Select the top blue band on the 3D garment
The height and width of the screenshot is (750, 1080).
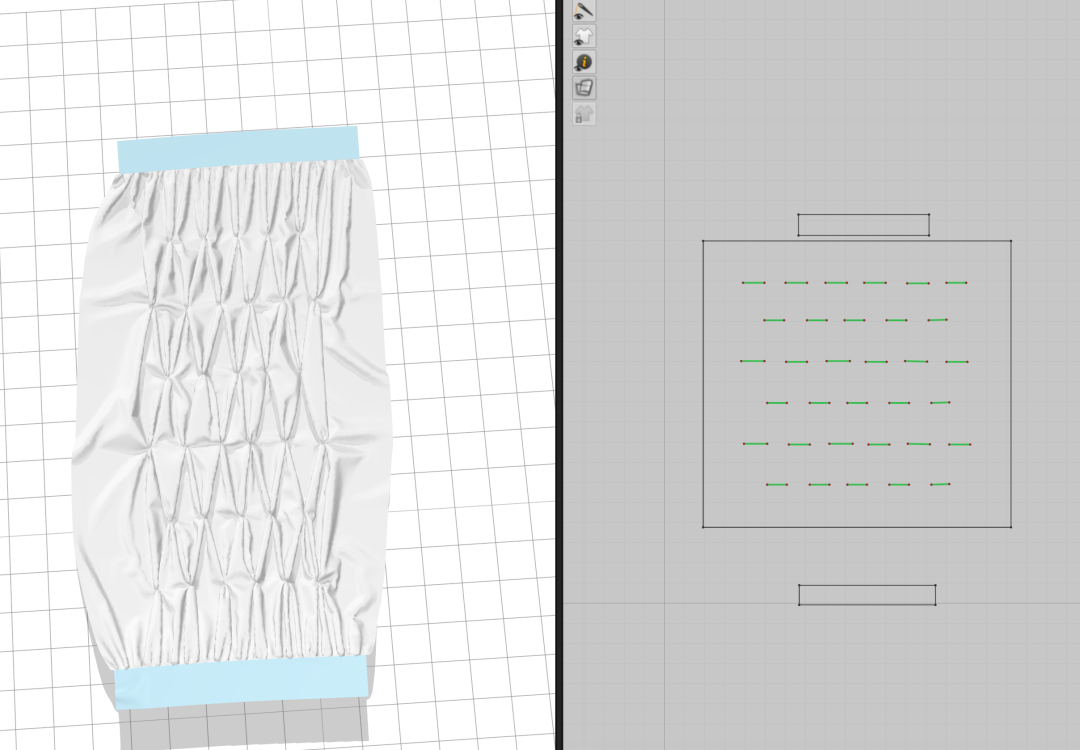tap(238, 149)
